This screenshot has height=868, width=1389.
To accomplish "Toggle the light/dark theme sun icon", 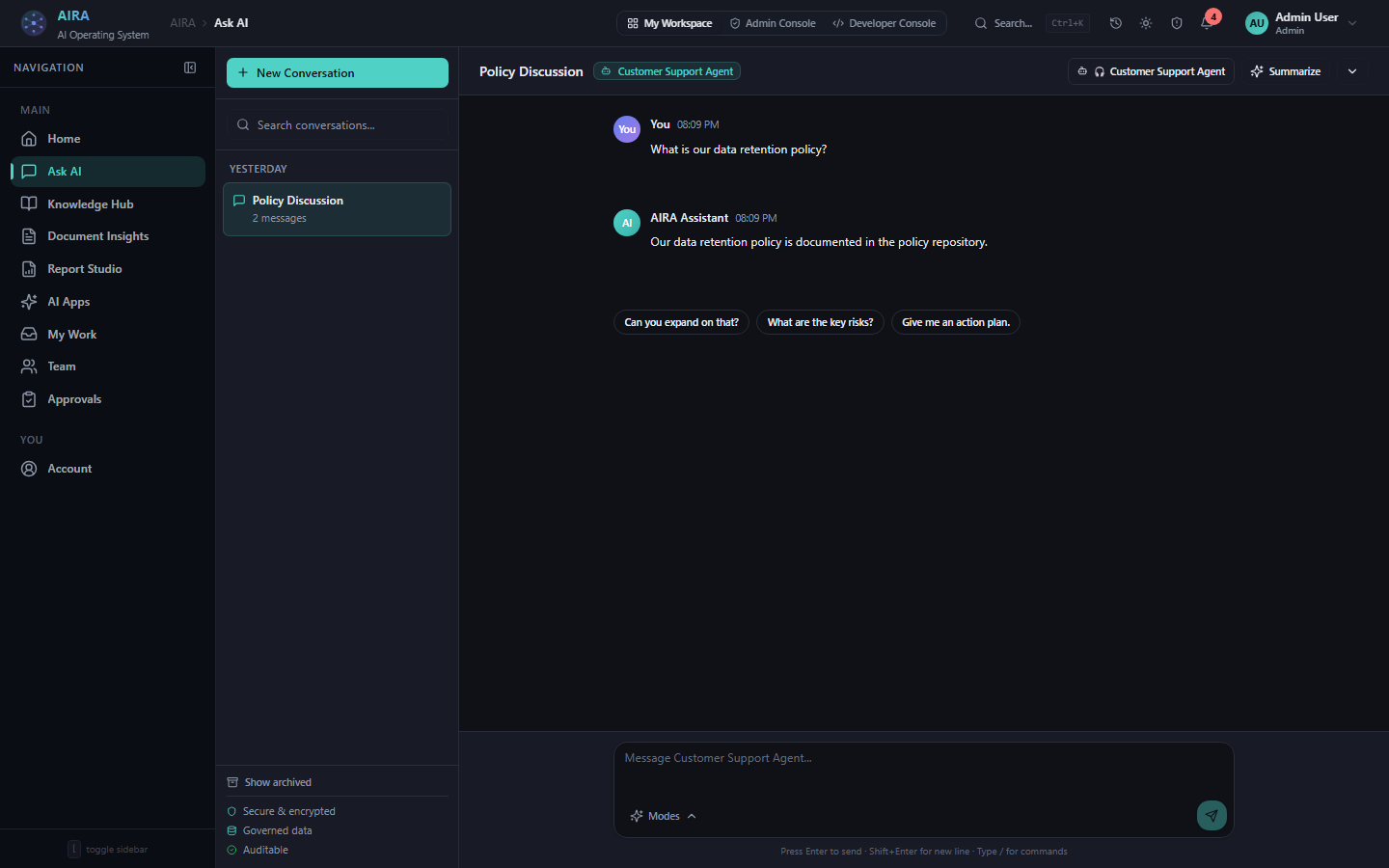I will (x=1146, y=23).
